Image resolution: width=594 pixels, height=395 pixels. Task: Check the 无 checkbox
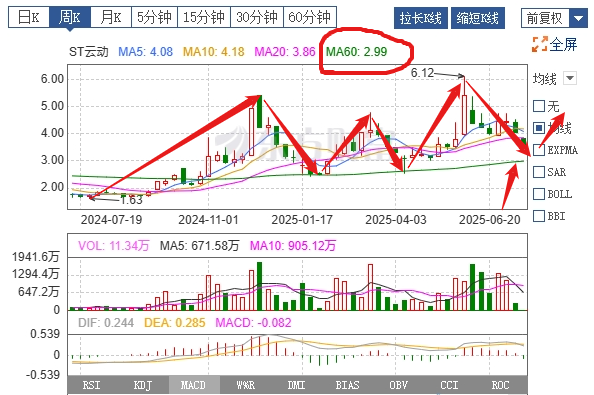tap(539, 106)
